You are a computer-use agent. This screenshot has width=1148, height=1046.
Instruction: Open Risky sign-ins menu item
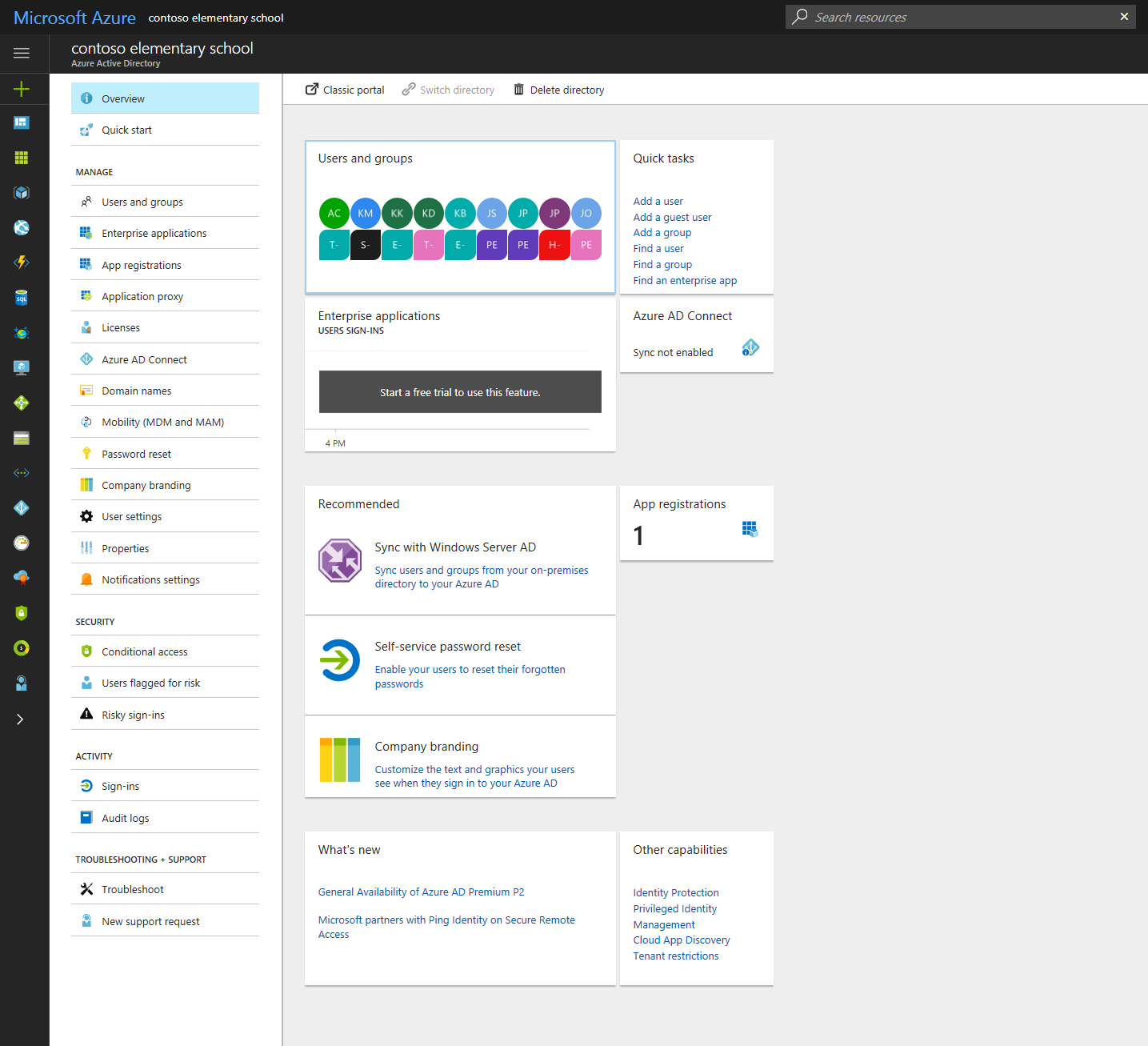(x=165, y=715)
